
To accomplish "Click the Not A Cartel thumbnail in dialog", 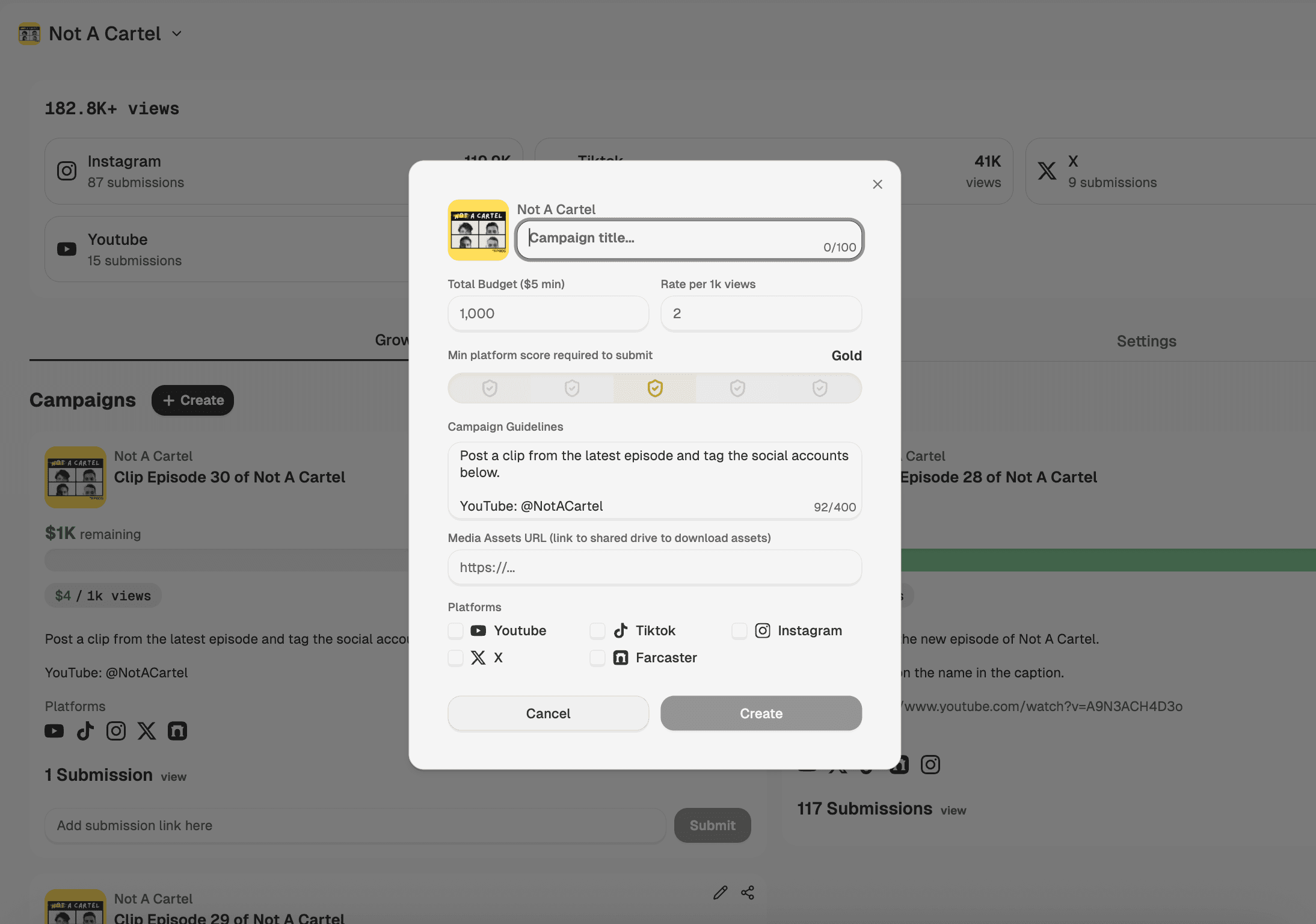I will [x=478, y=230].
